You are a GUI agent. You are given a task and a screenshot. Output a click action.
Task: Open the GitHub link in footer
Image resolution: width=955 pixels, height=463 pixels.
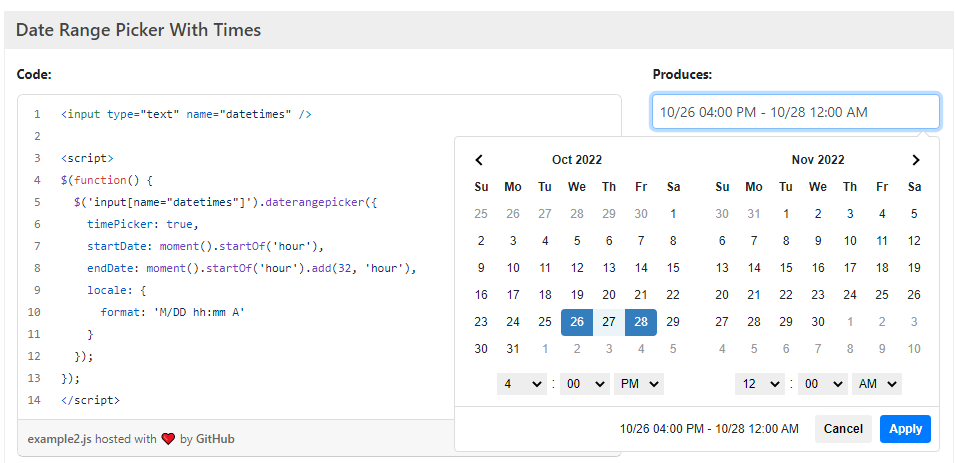click(215, 439)
